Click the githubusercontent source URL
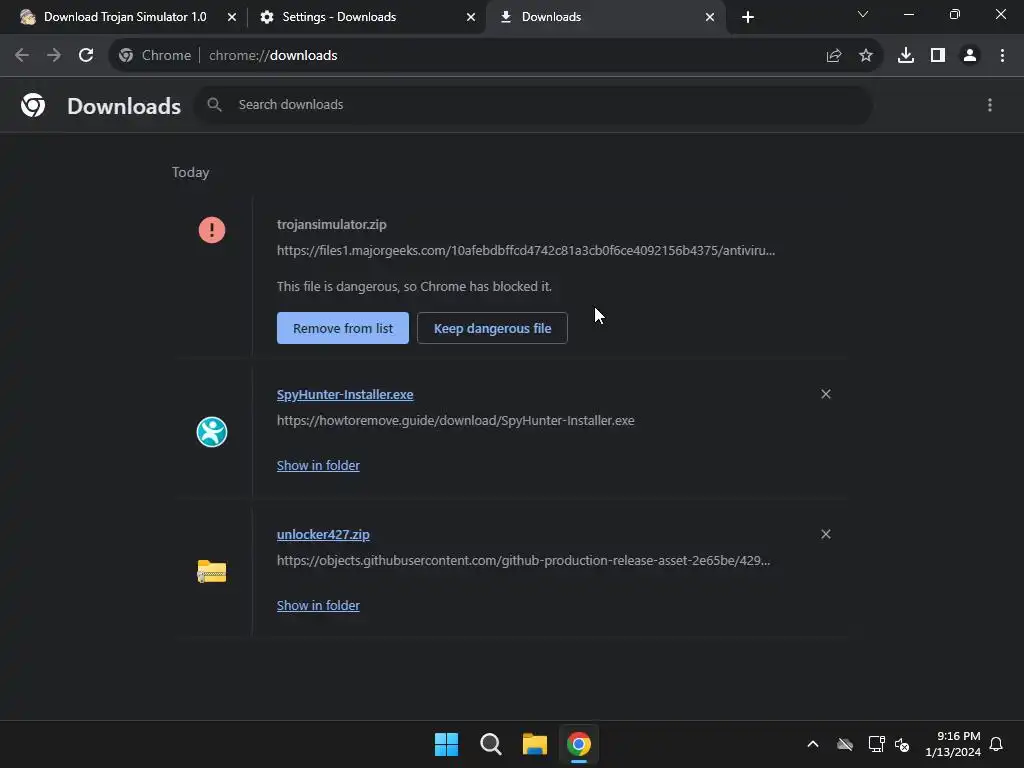 [x=524, y=560]
